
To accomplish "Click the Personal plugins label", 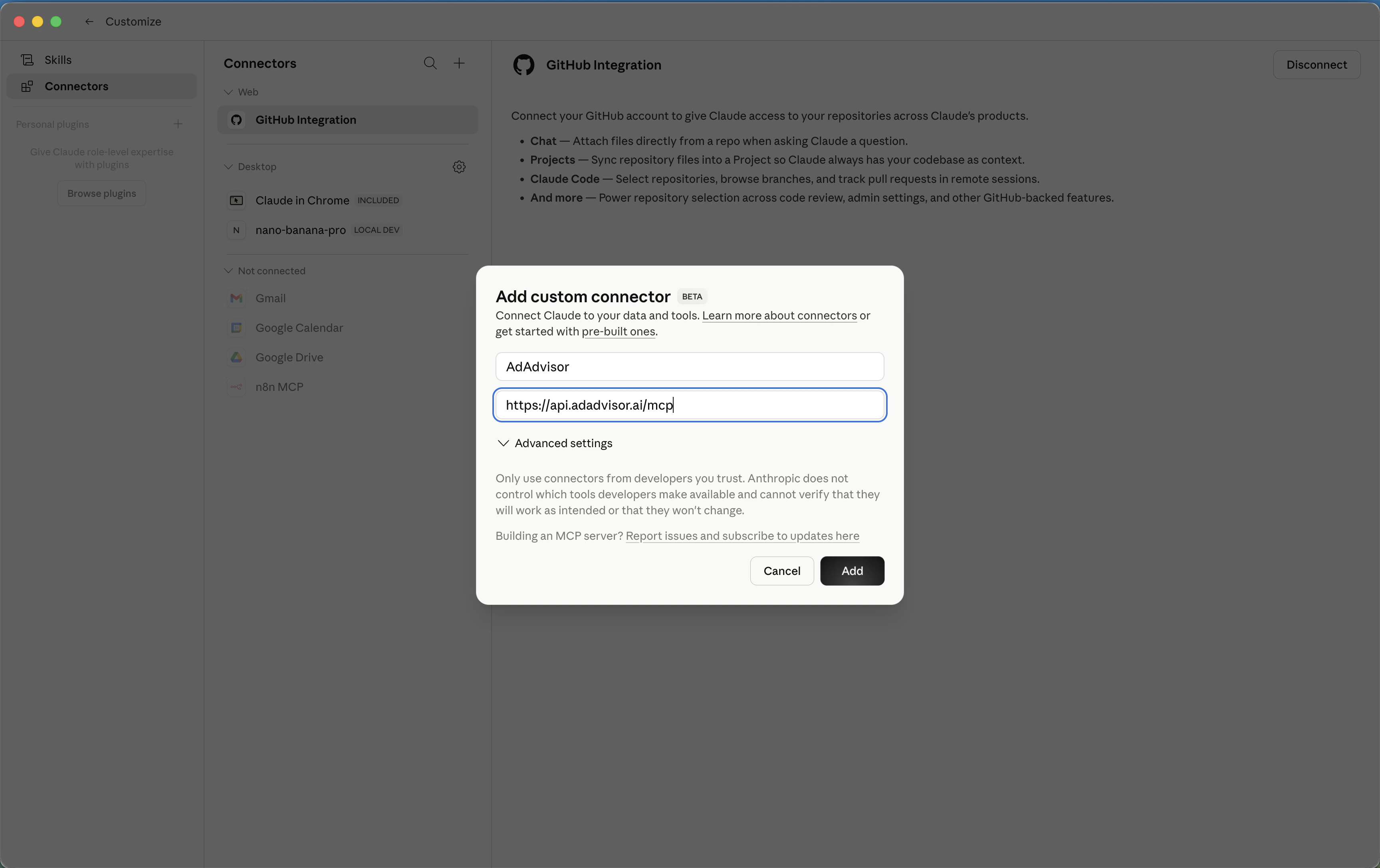I will [x=52, y=124].
